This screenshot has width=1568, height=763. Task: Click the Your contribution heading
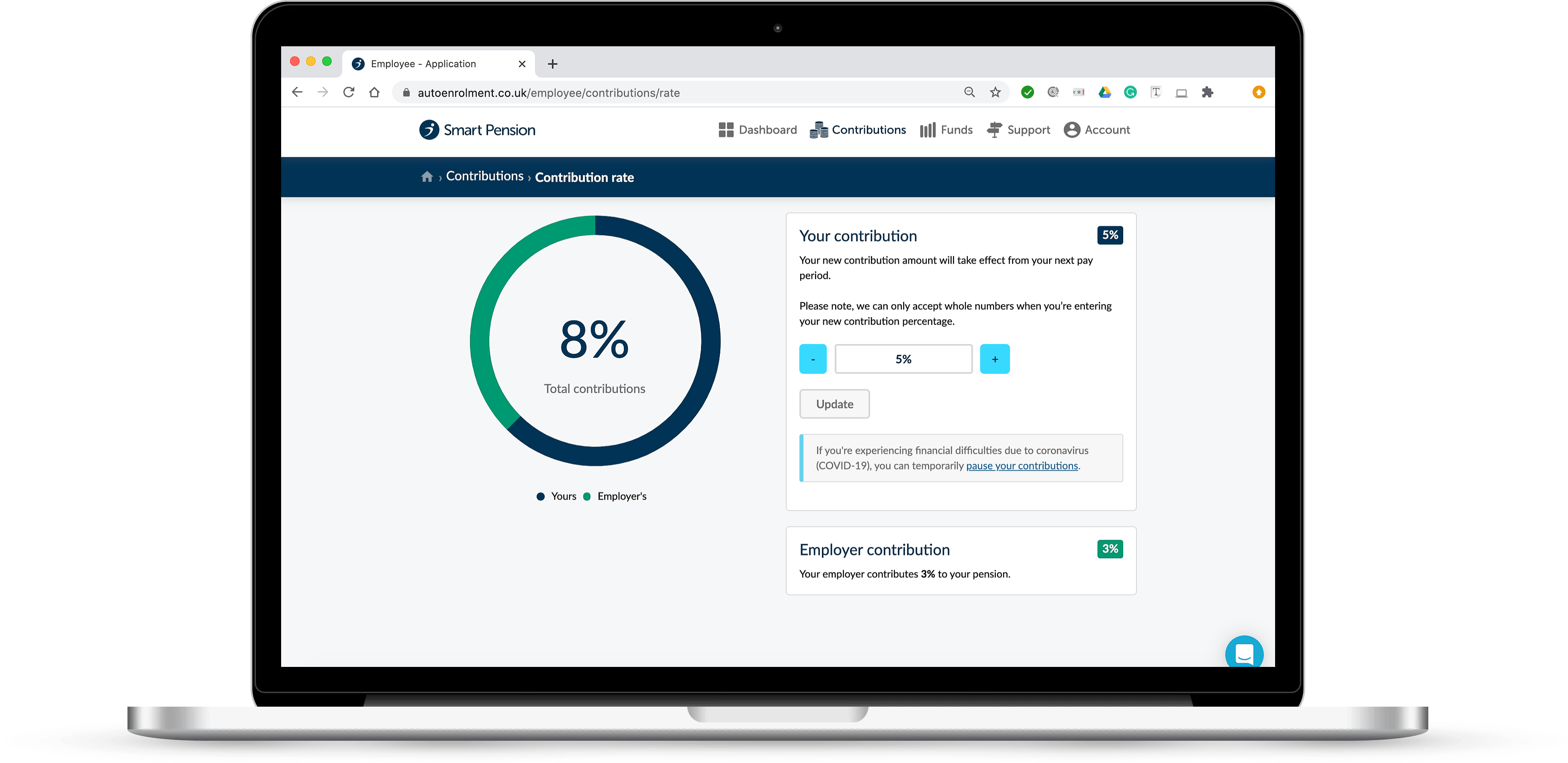(x=858, y=236)
